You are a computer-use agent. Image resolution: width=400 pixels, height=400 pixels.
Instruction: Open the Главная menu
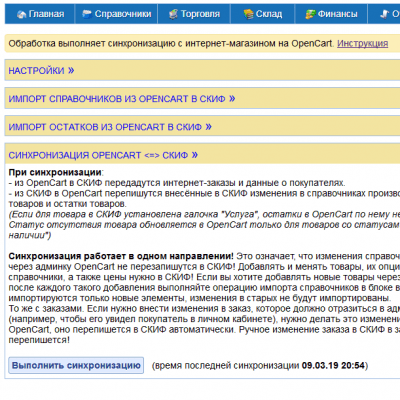coord(40,14)
